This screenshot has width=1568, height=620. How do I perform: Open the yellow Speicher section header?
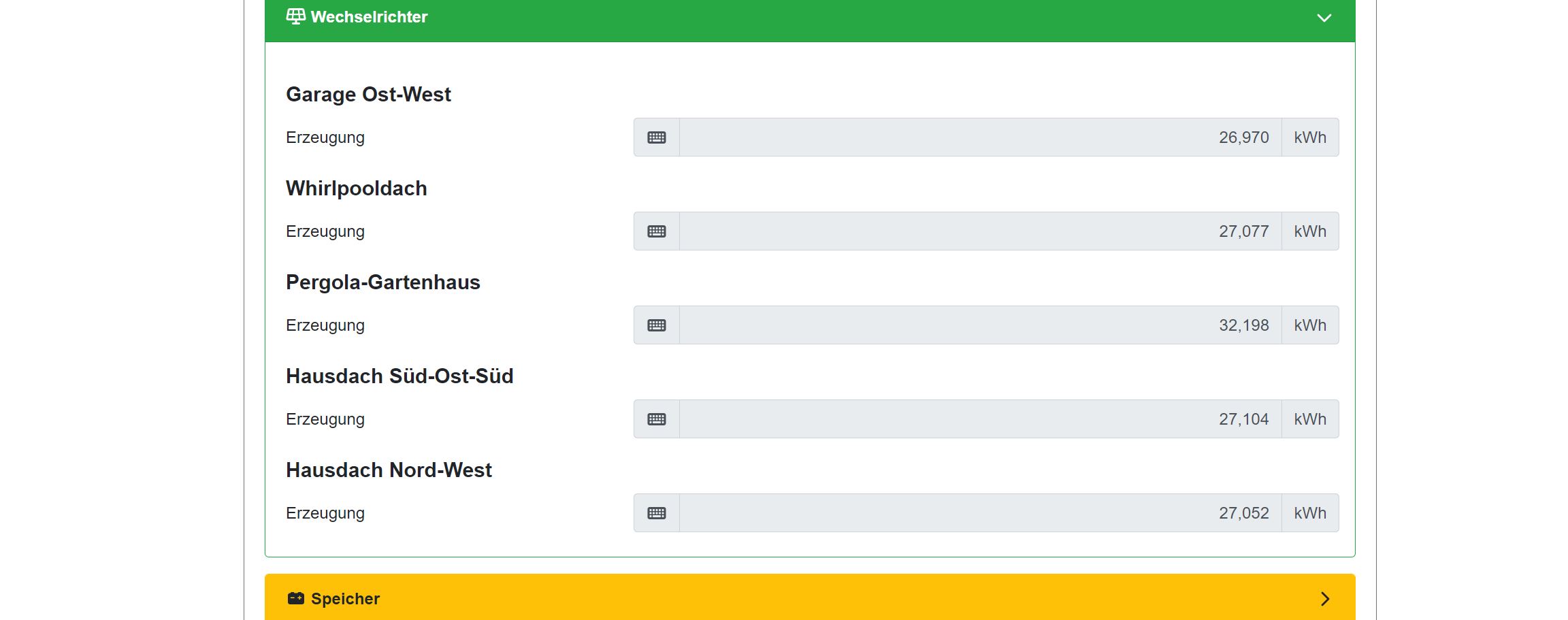tap(749, 598)
